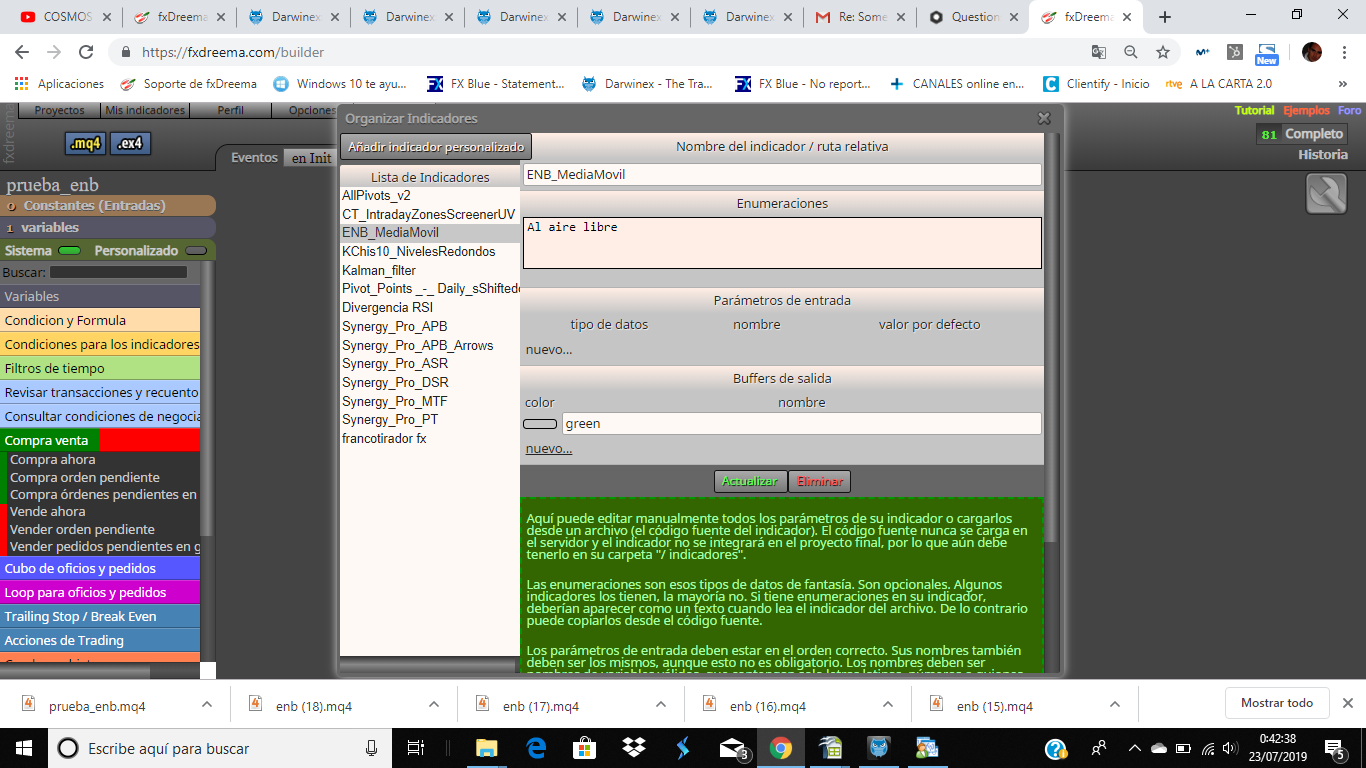
Task: Open a new browser tab
Action: (1165, 17)
